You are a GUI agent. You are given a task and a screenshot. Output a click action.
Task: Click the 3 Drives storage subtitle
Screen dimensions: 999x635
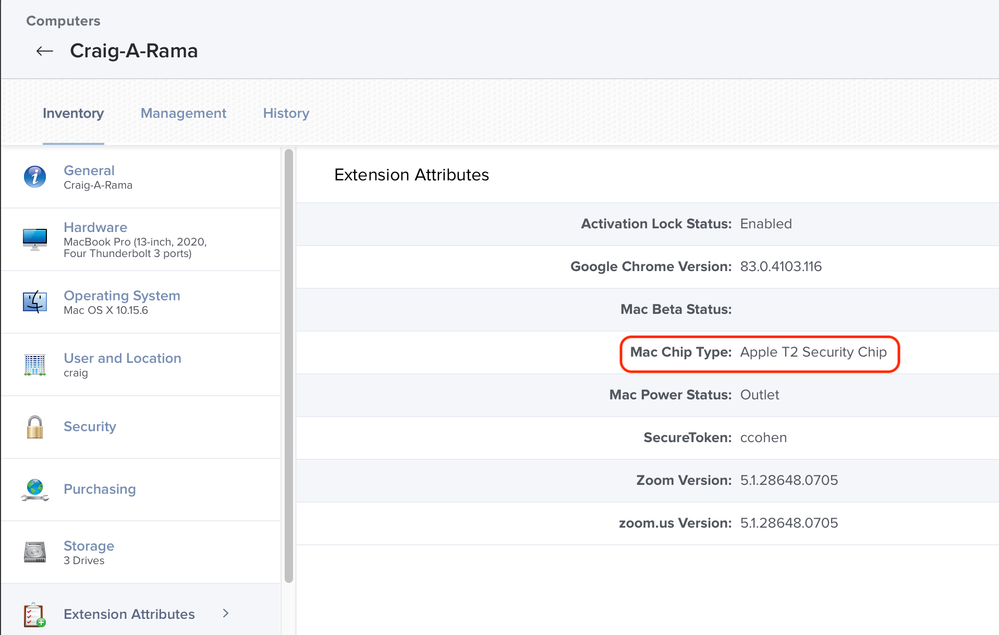pos(84,560)
